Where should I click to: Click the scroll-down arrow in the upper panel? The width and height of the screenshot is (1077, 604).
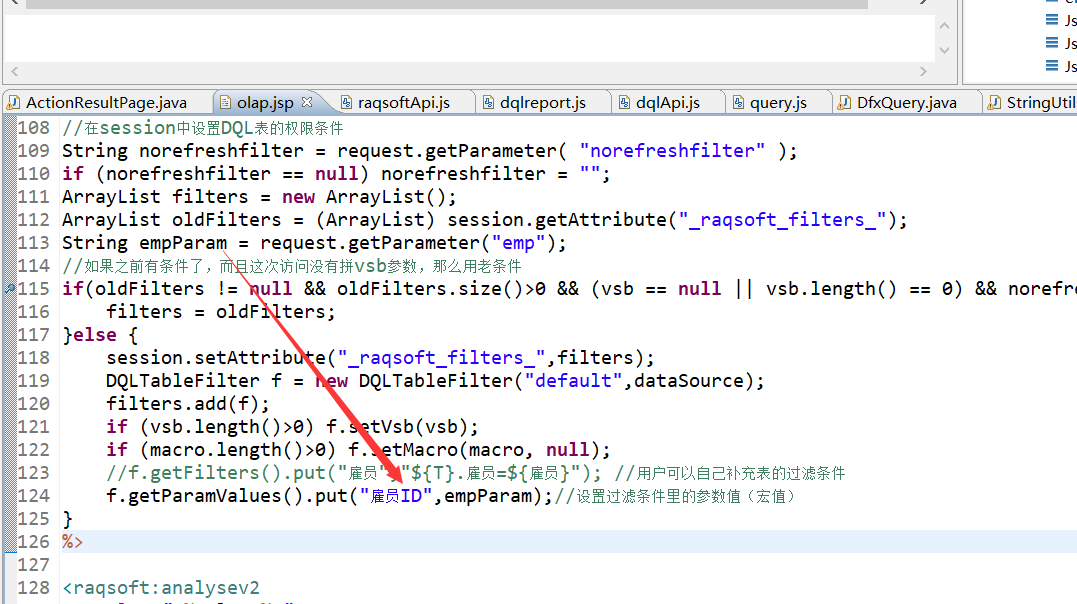coord(944,50)
